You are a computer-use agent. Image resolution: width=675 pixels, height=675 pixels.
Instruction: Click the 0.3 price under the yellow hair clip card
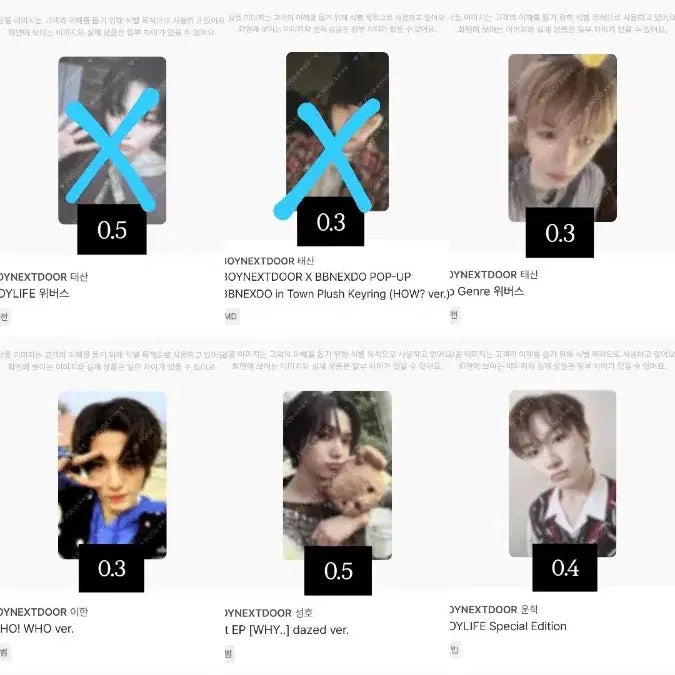(560, 232)
